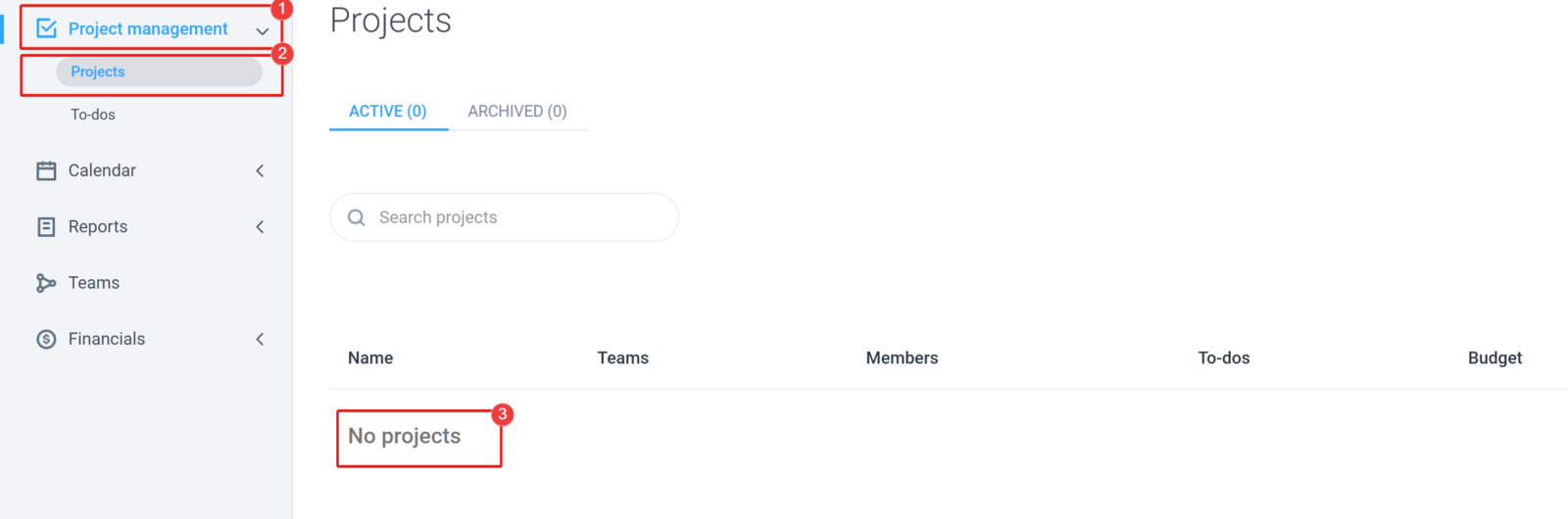The image size is (1568, 519).
Task: Expand the Reports section chevron
Action: (x=260, y=227)
